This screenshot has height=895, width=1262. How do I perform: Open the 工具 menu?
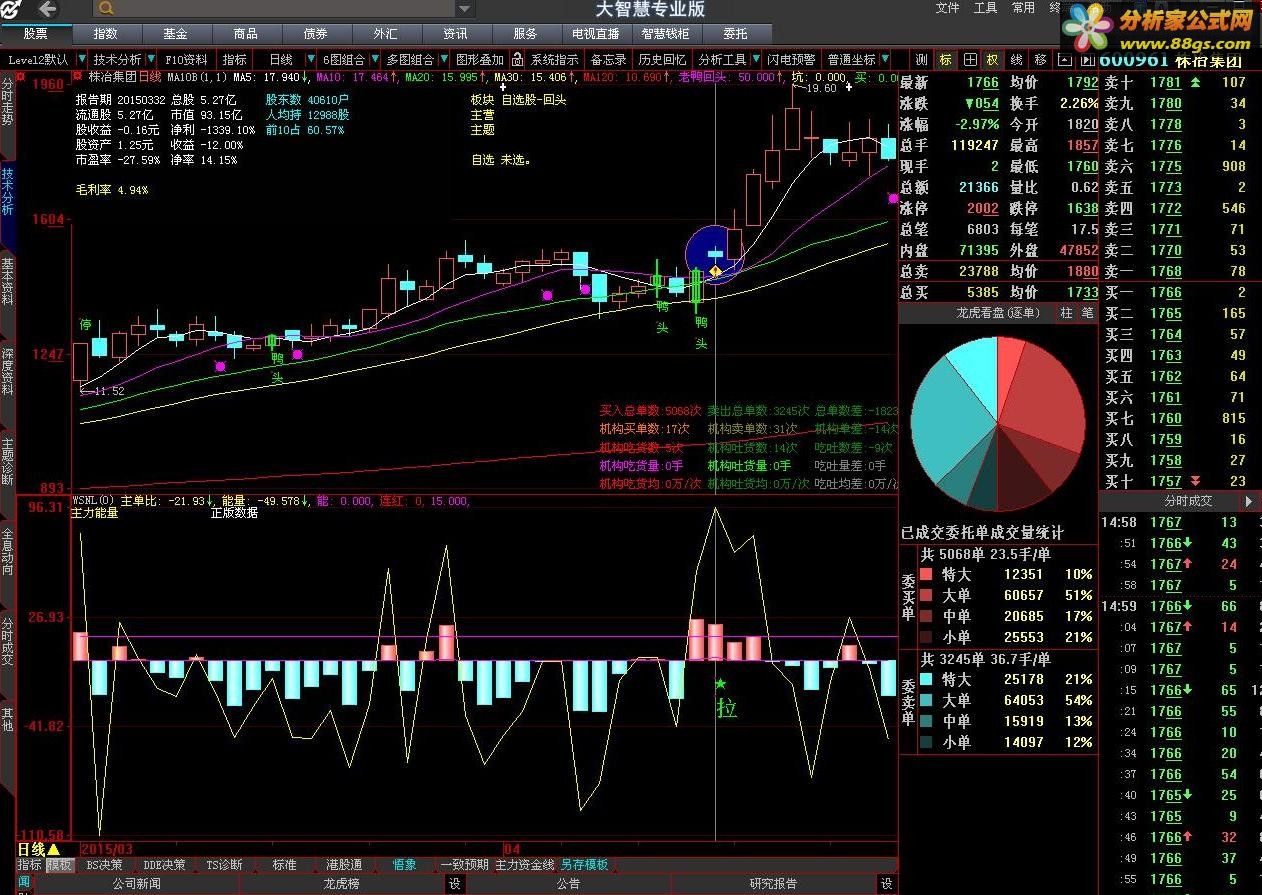[985, 8]
